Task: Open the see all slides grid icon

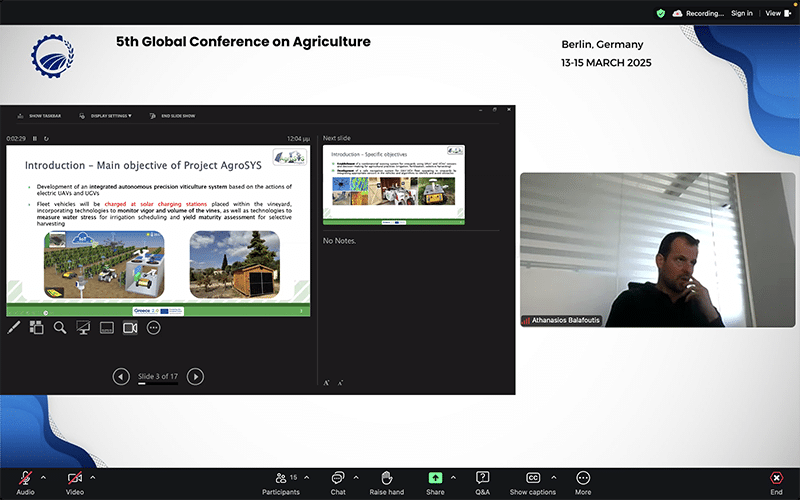Action: (x=36, y=328)
